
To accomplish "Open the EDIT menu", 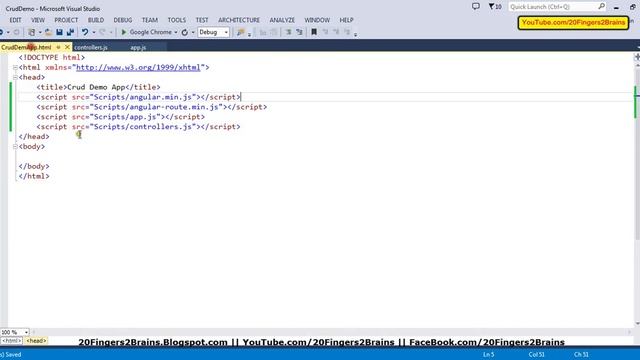I will 15,20.
